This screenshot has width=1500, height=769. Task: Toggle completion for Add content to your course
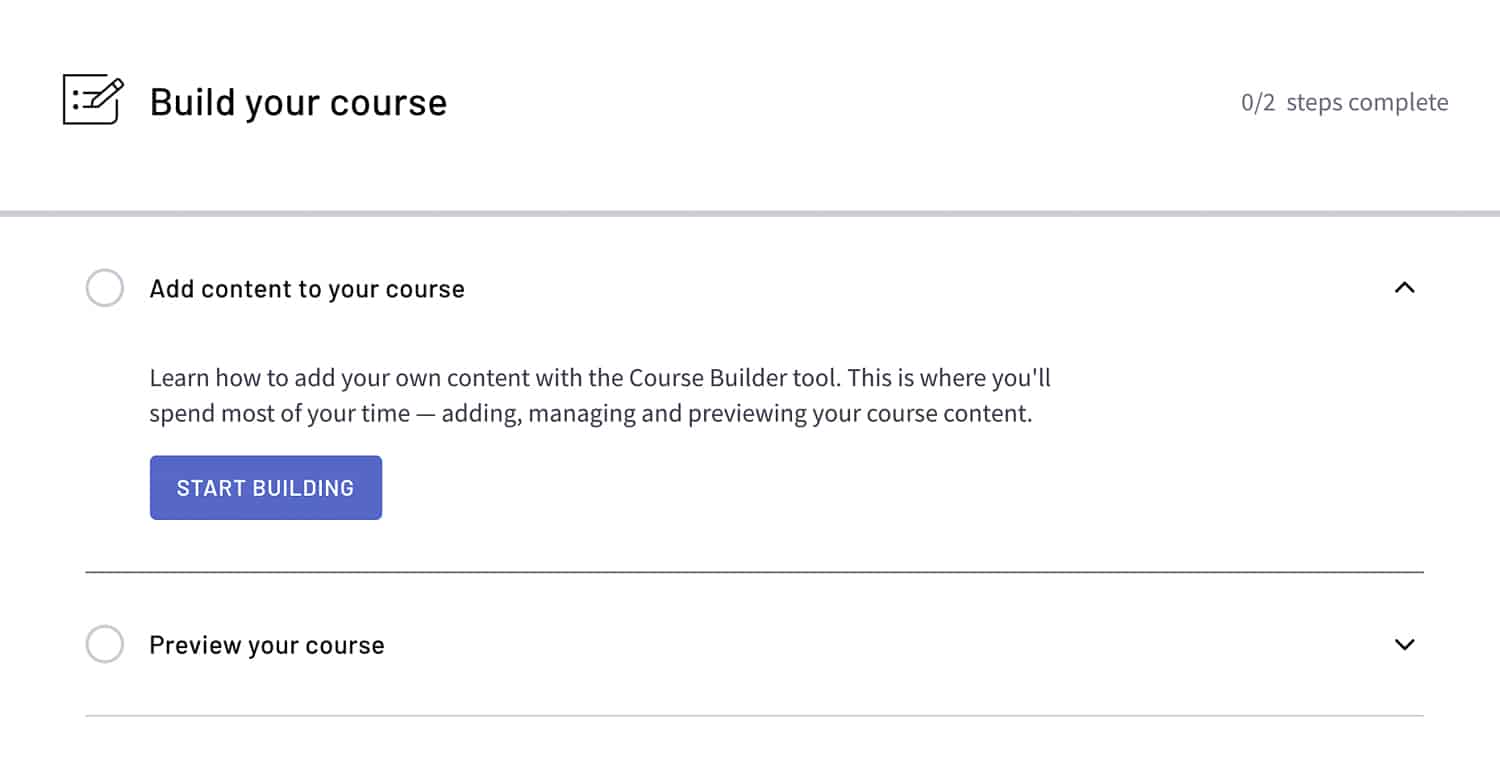point(104,288)
